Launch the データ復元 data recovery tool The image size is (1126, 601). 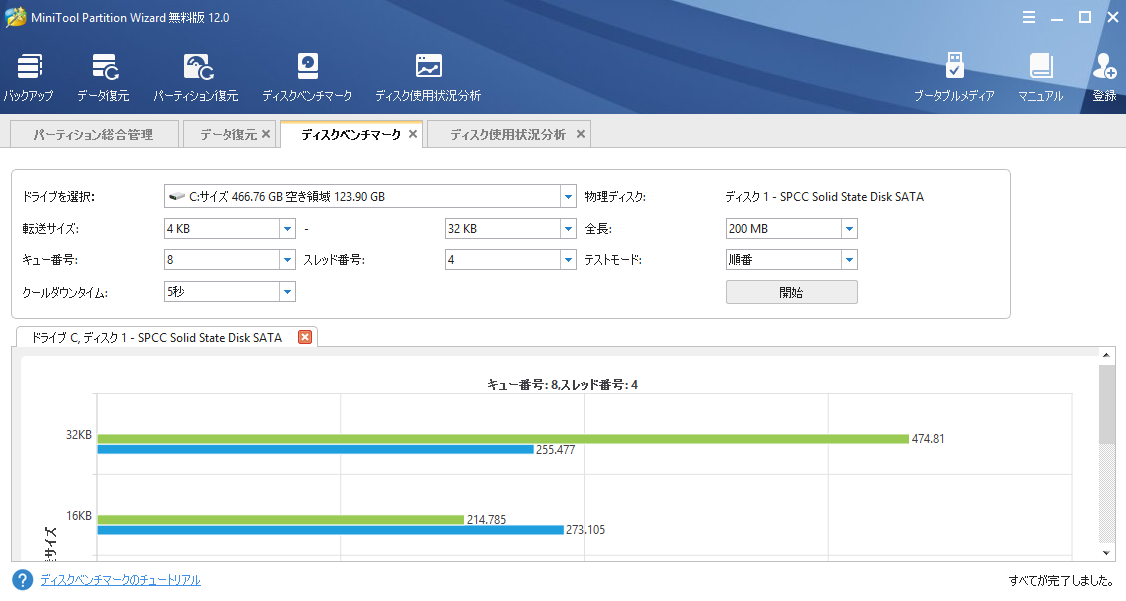(x=103, y=77)
